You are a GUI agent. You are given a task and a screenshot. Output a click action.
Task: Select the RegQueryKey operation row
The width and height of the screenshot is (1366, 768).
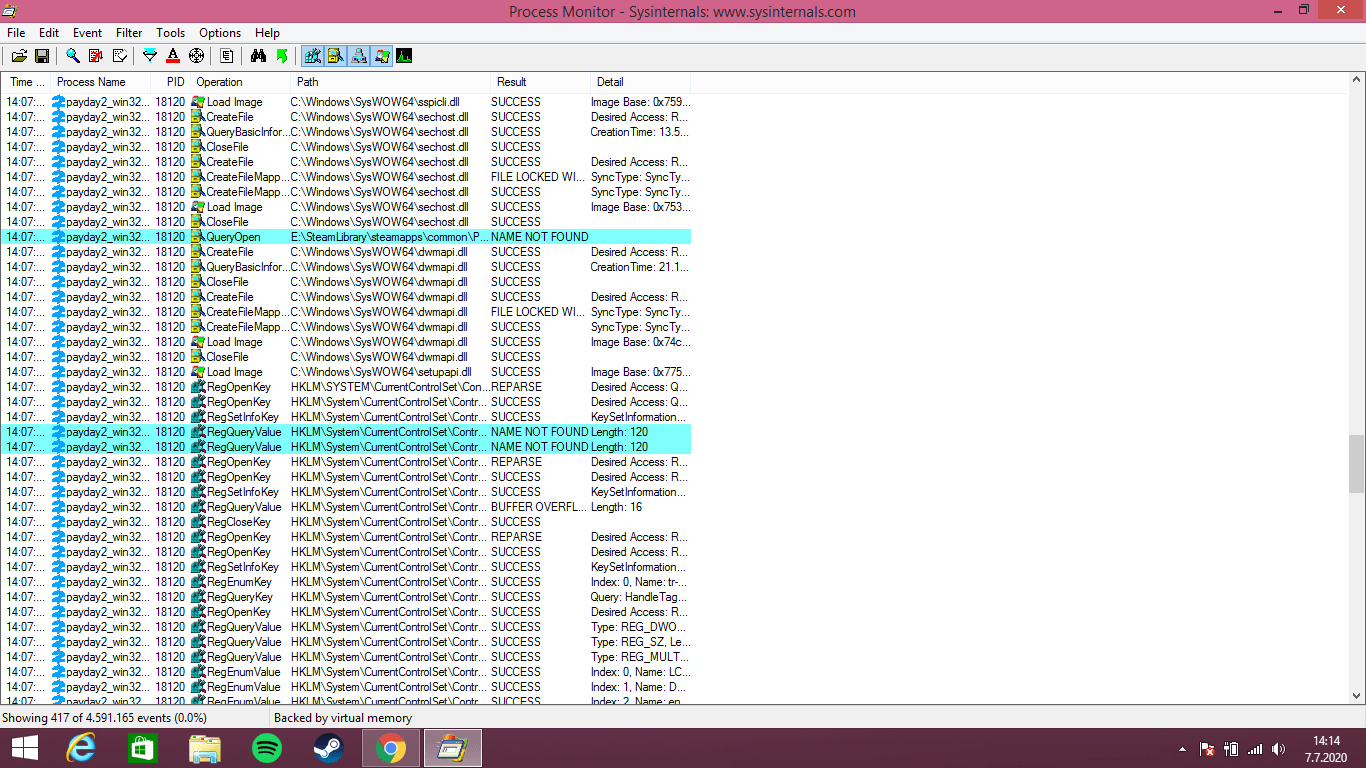(x=346, y=597)
